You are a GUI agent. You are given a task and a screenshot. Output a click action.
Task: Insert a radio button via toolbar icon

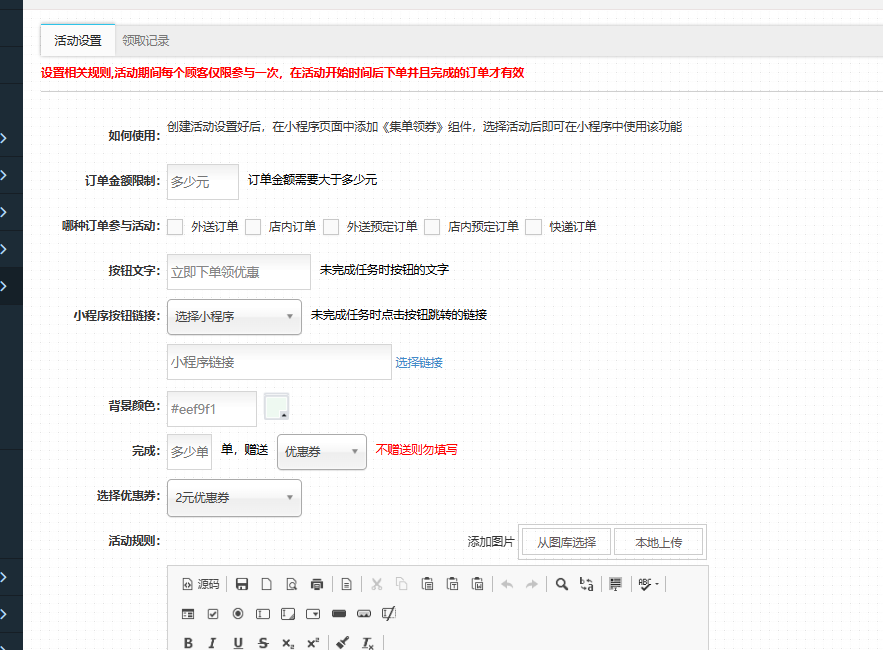coord(238,613)
